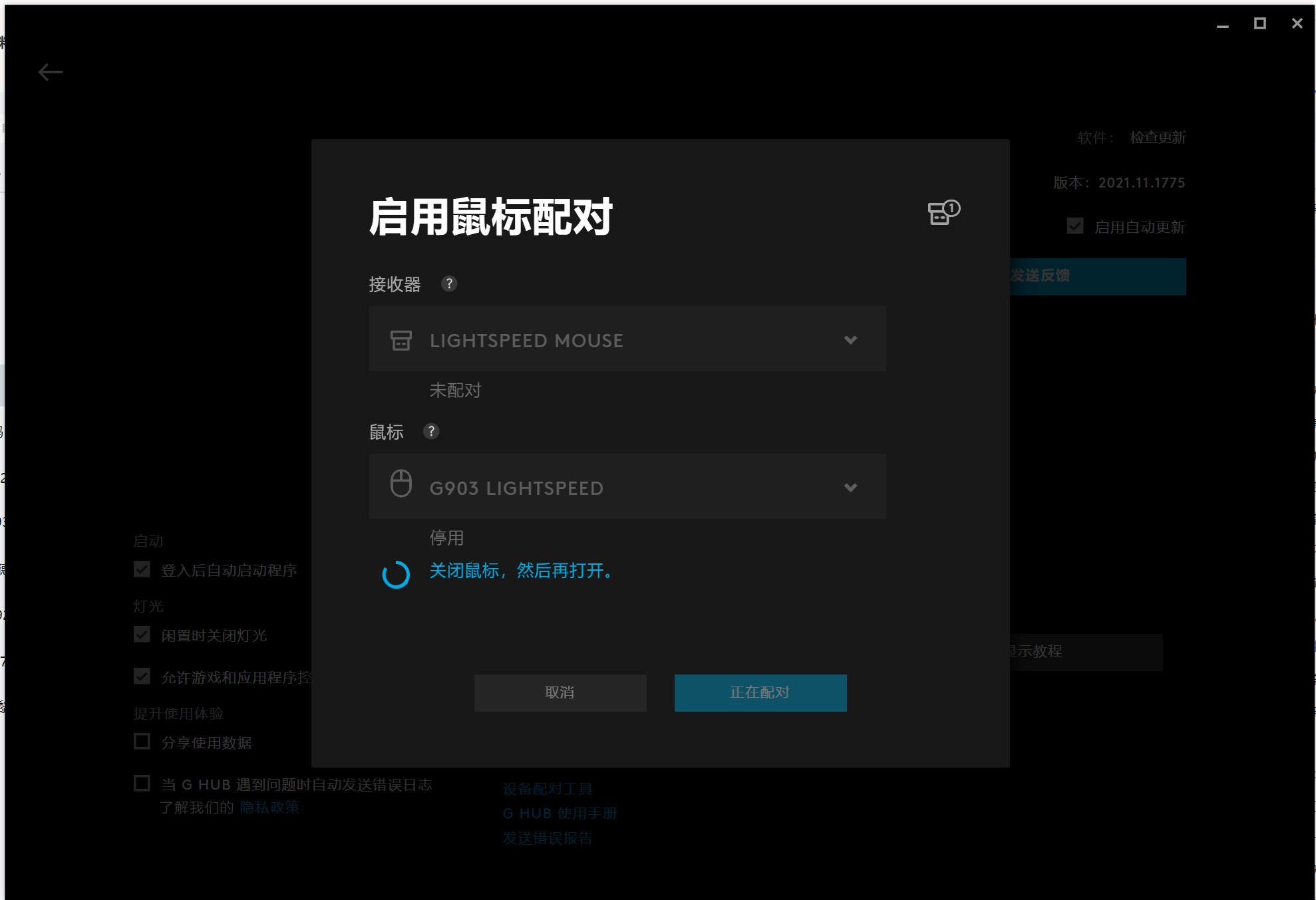
Task: Toggle 启用自动更新 checkbox
Action: 1074,226
